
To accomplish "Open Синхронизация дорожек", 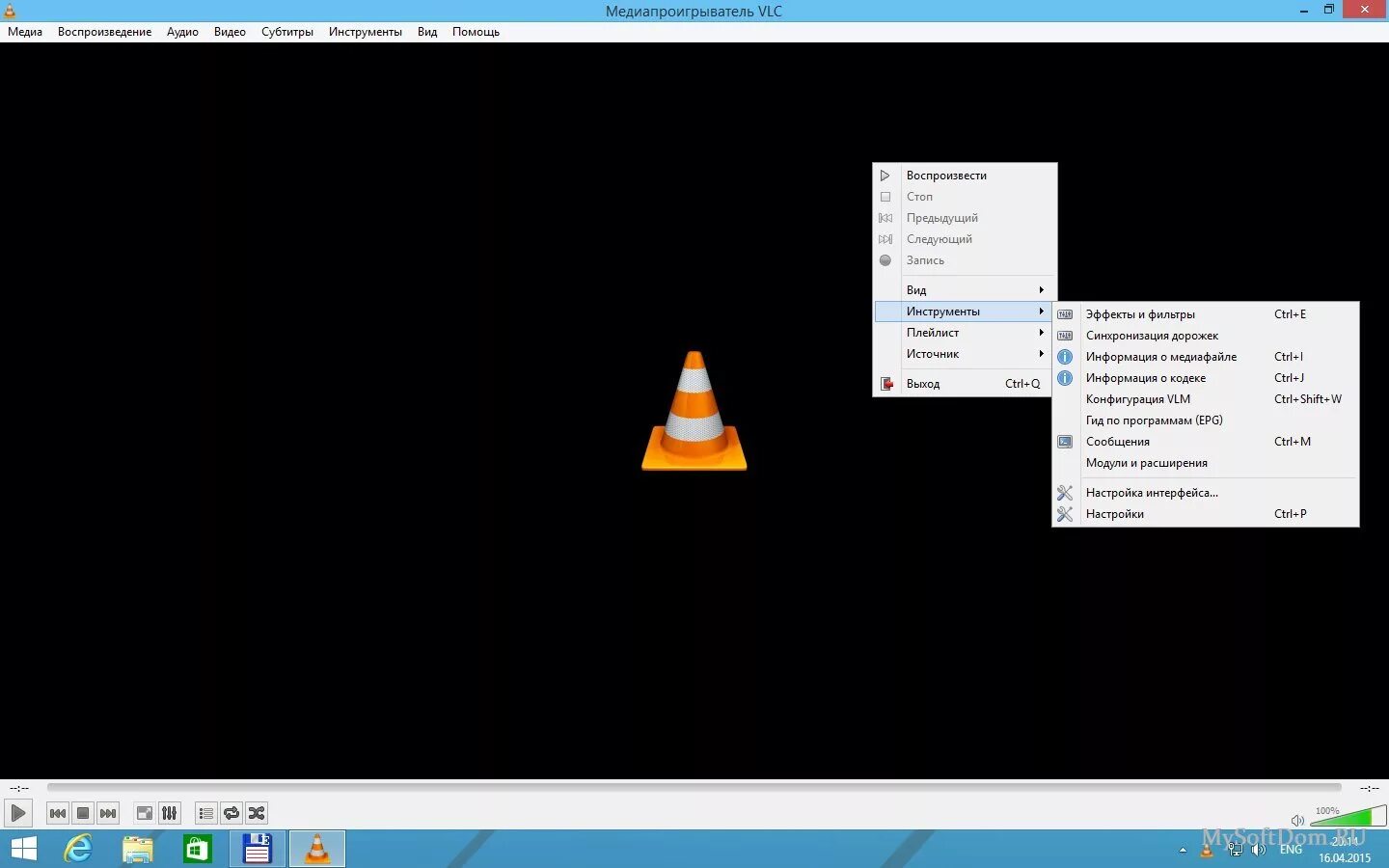I will (1206, 336).
